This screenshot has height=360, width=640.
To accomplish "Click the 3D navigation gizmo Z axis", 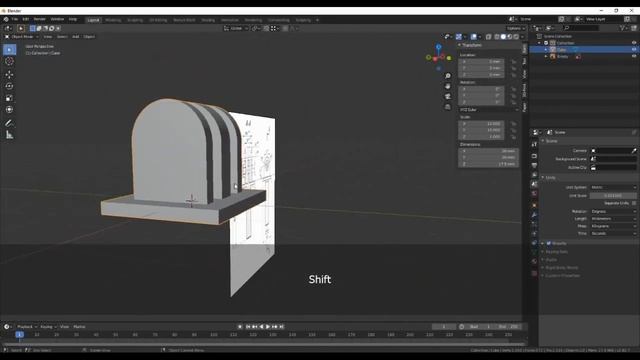I will click(438, 47).
